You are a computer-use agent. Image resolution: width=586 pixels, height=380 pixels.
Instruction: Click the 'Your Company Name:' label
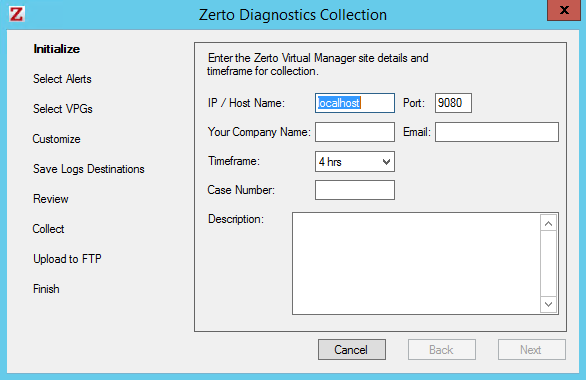(x=259, y=132)
